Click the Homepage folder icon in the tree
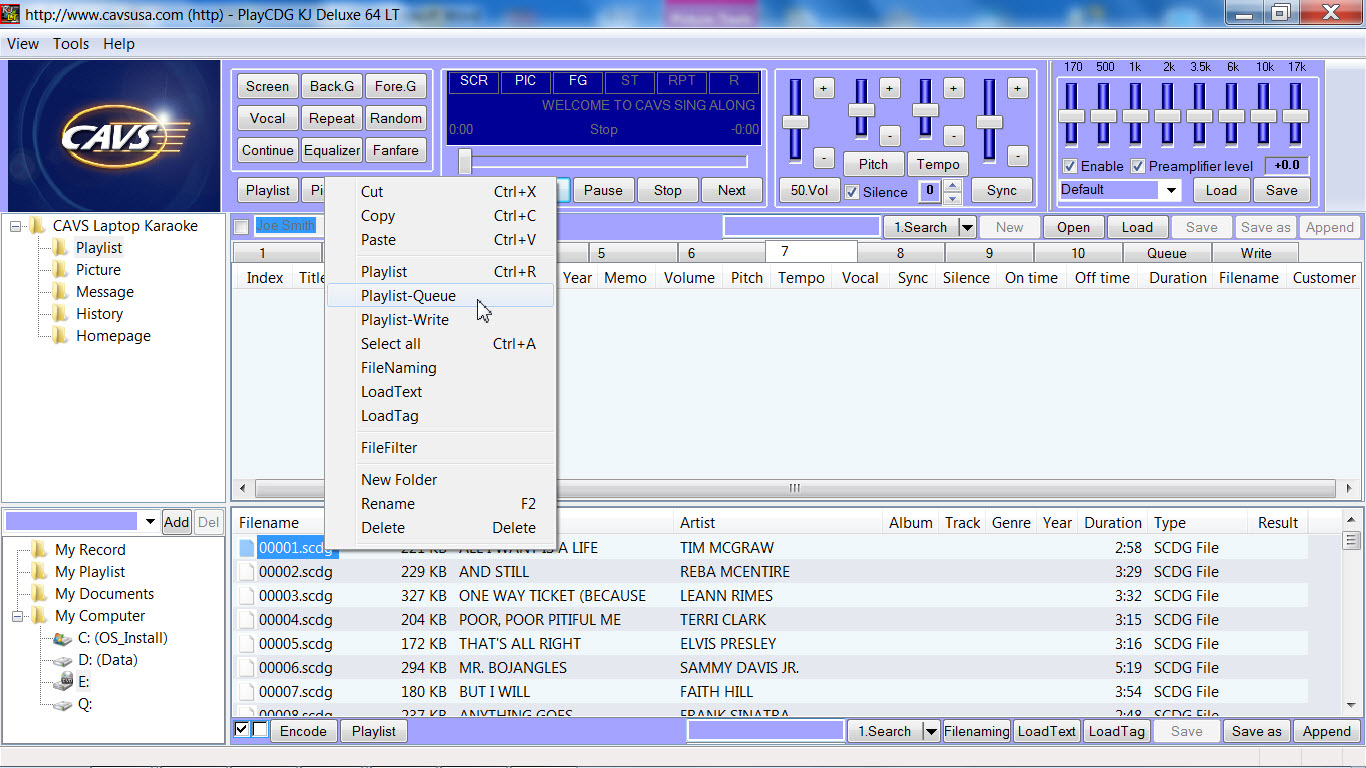The width and height of the screenshot is (1366, 768). point(61,336)
